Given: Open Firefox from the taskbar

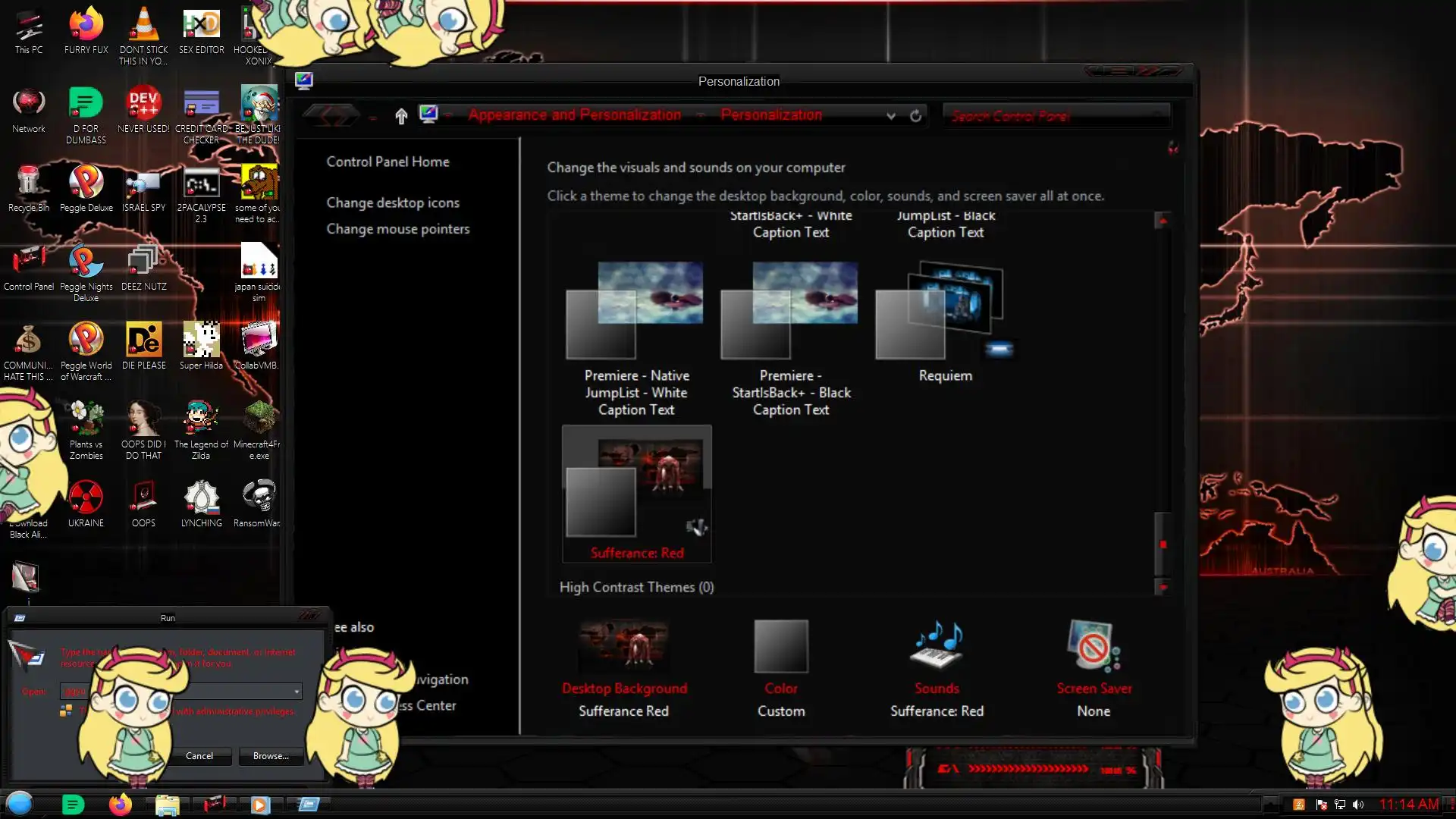Looking at the screenshot, I should 120,805.
